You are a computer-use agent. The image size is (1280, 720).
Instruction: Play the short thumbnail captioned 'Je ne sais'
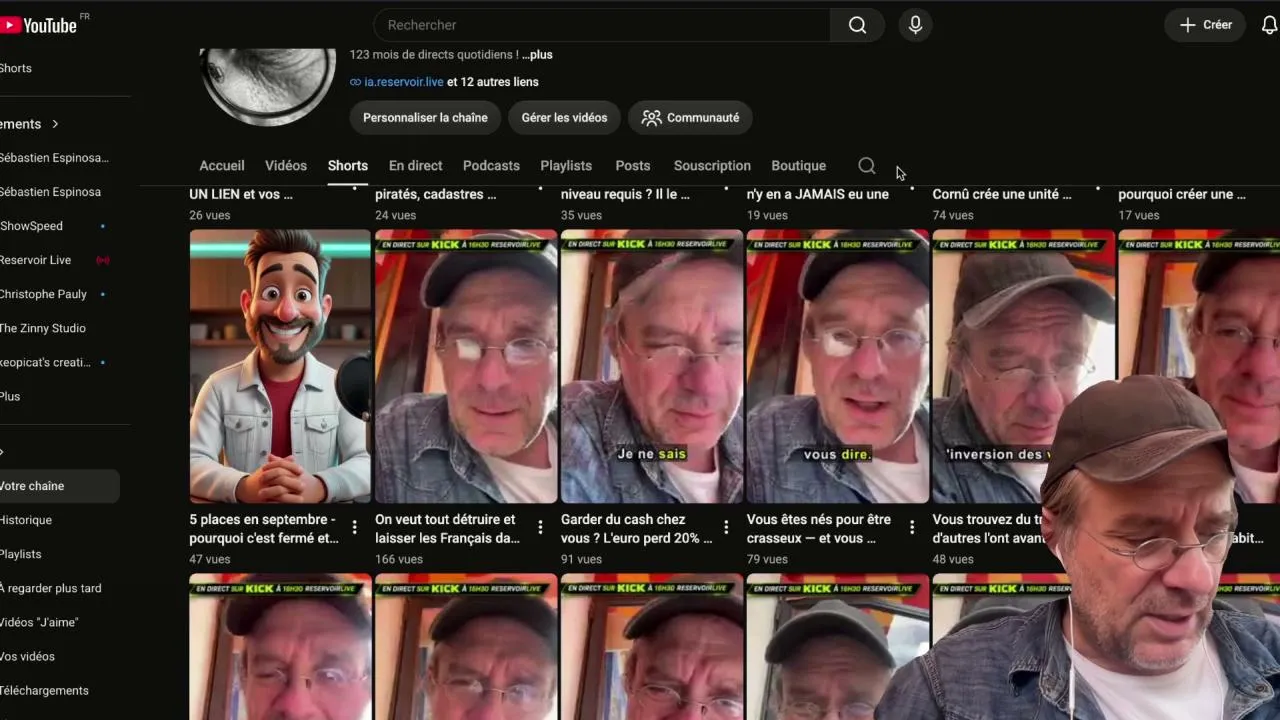[x=652, y=366]
